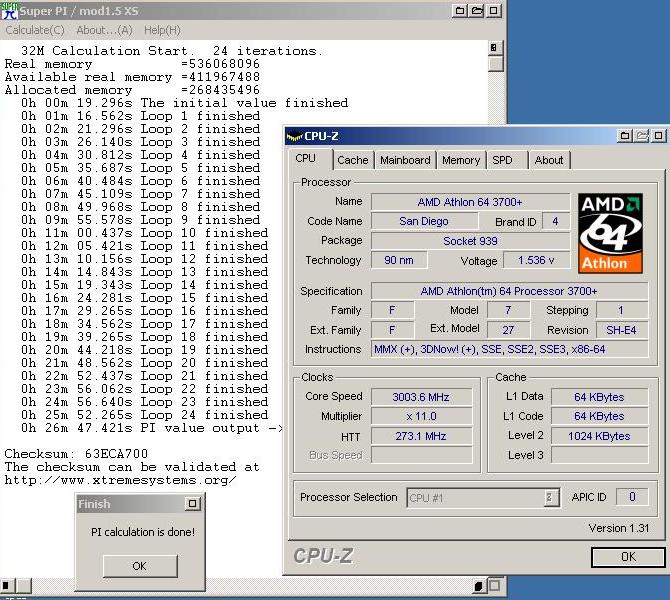Click the horizontal scrollbar left arrow in Super PI
The width and height of the screenshot is (670, 600).
tap(8, 585)
